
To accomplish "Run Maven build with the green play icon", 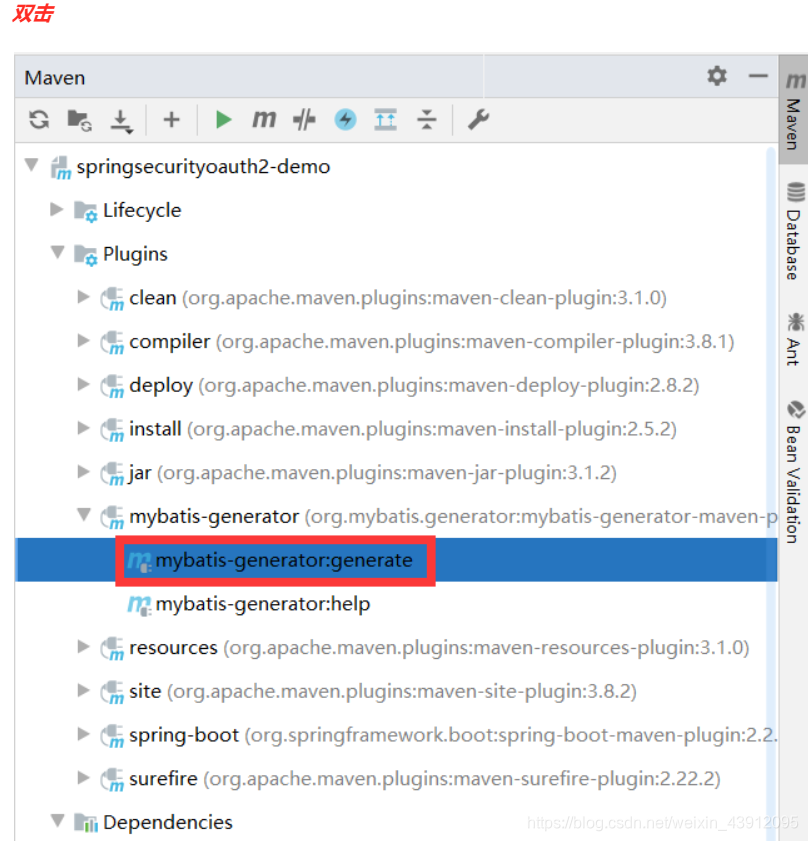I will [223, 120].
